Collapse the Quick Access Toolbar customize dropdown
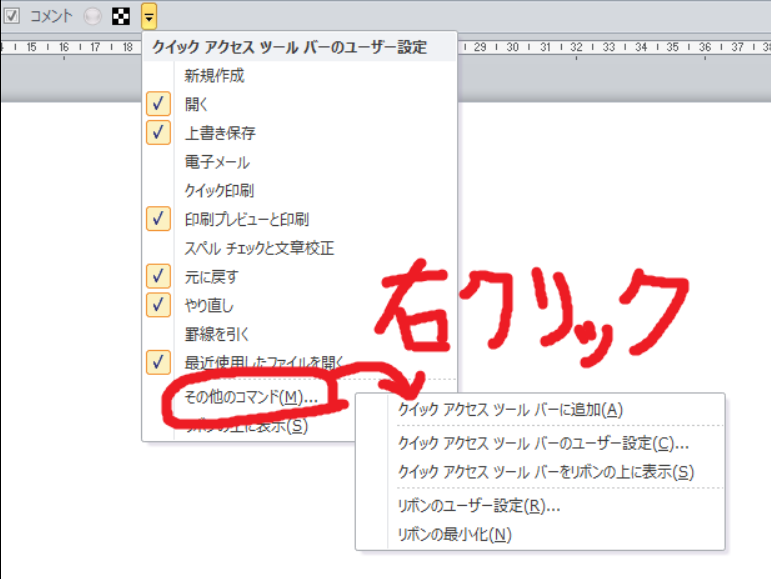Image resolution: width=771 pixels, height=579 pixels. coord(148,16)
